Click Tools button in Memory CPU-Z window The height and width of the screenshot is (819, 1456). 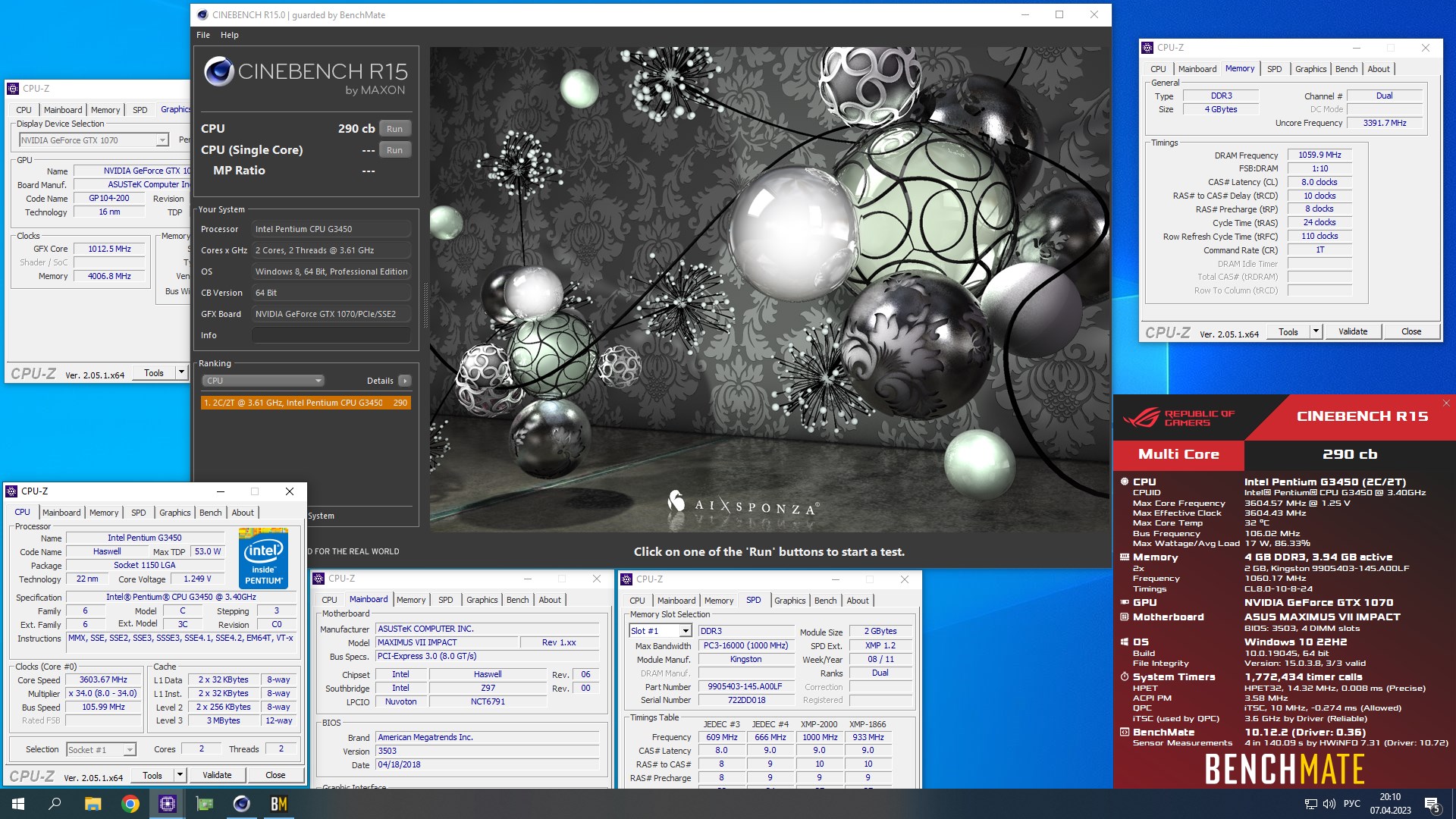[x=1288, y=331]
